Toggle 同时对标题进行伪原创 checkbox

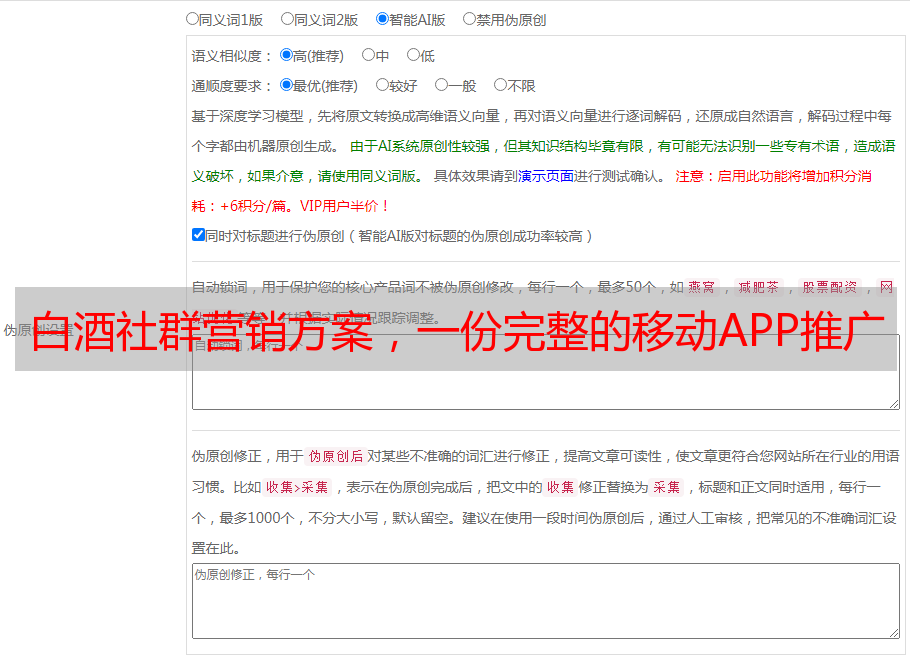tap(198, 236)
